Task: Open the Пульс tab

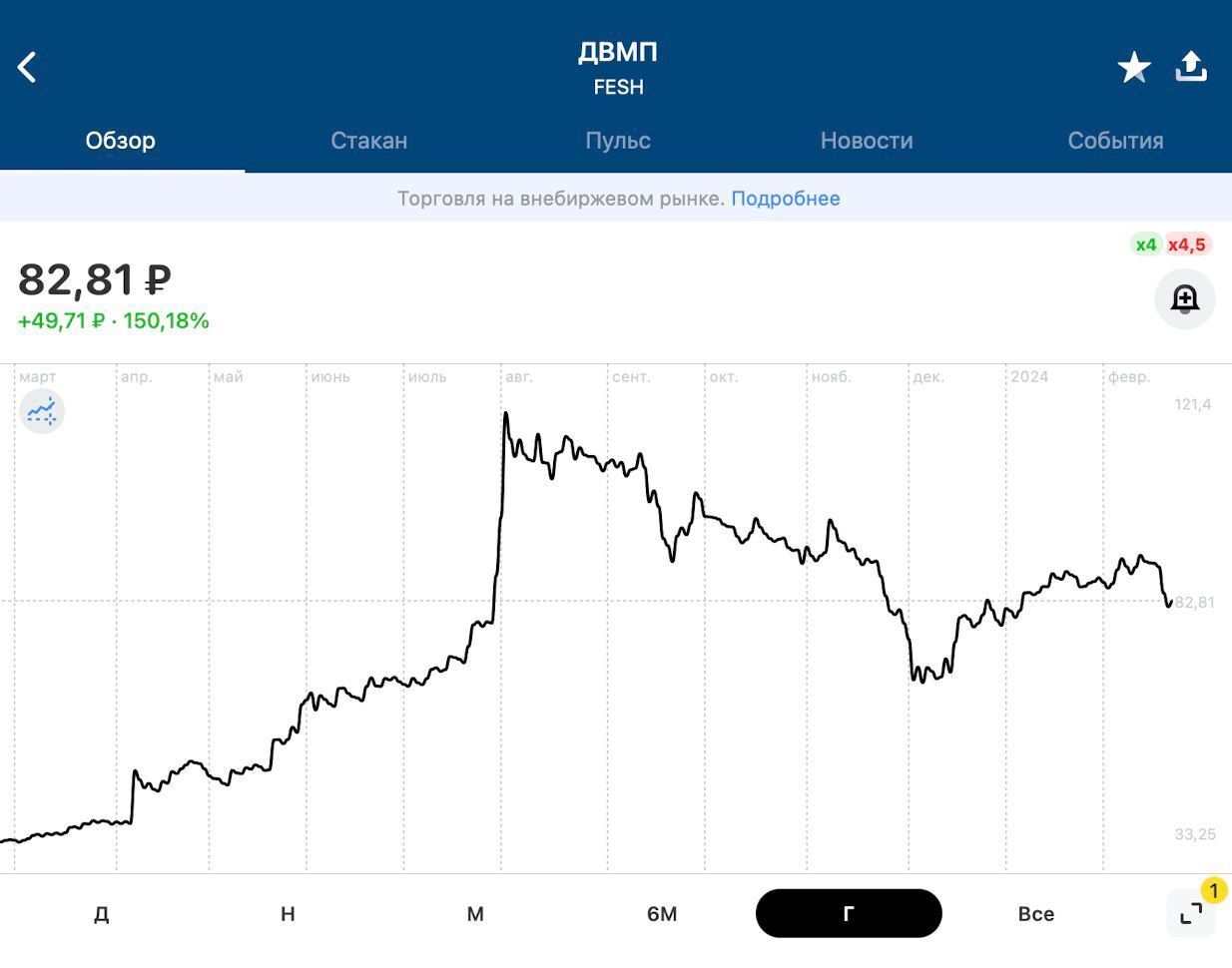Action: pos(618,141)
